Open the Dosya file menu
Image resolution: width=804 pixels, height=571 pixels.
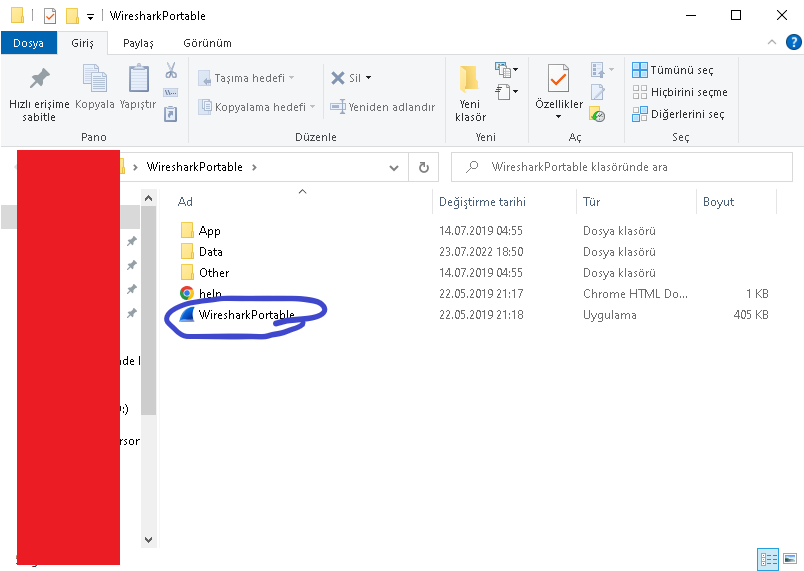(29, 43)
